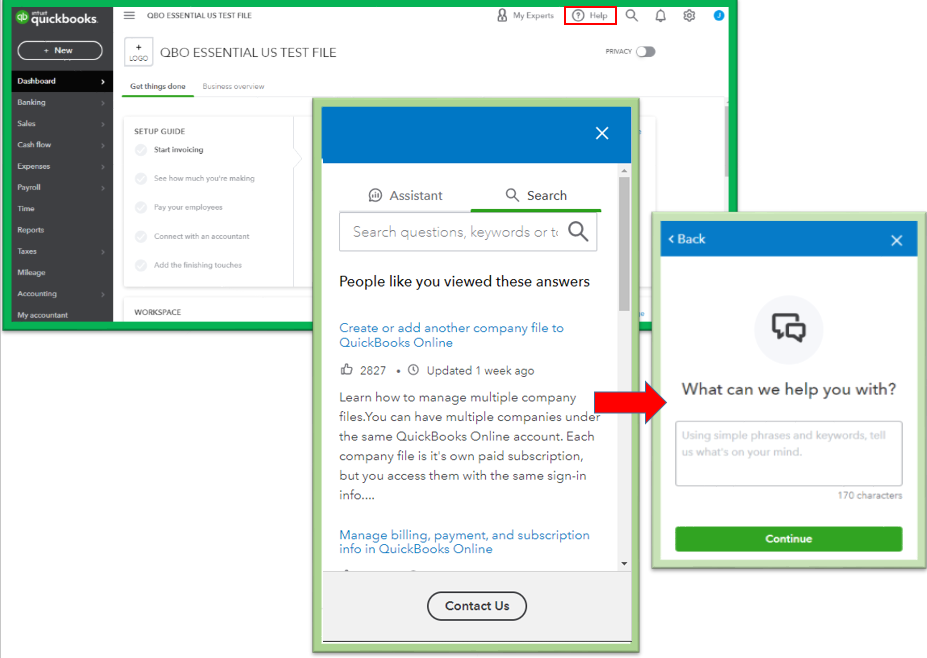
Task: Click the dashboard page vertical scrollbar
Action: [727, 142]
